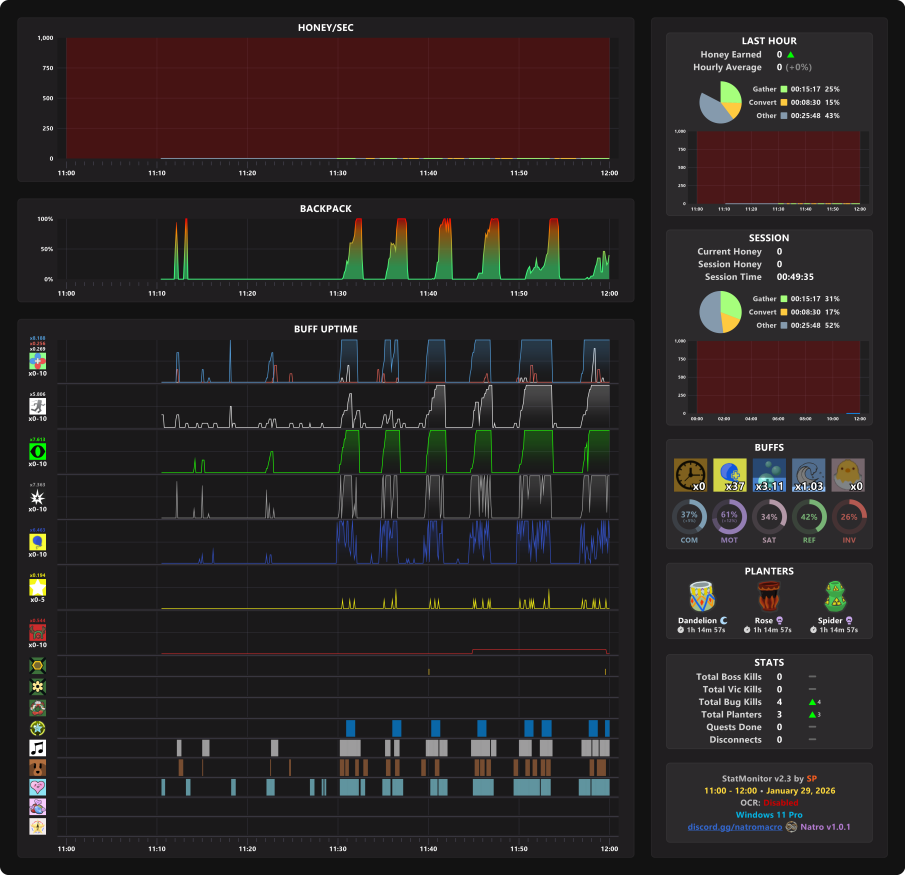Click the Session Time value 00:49:35
The width and height of the screenshot is (905, 875).
click(795, 277)
